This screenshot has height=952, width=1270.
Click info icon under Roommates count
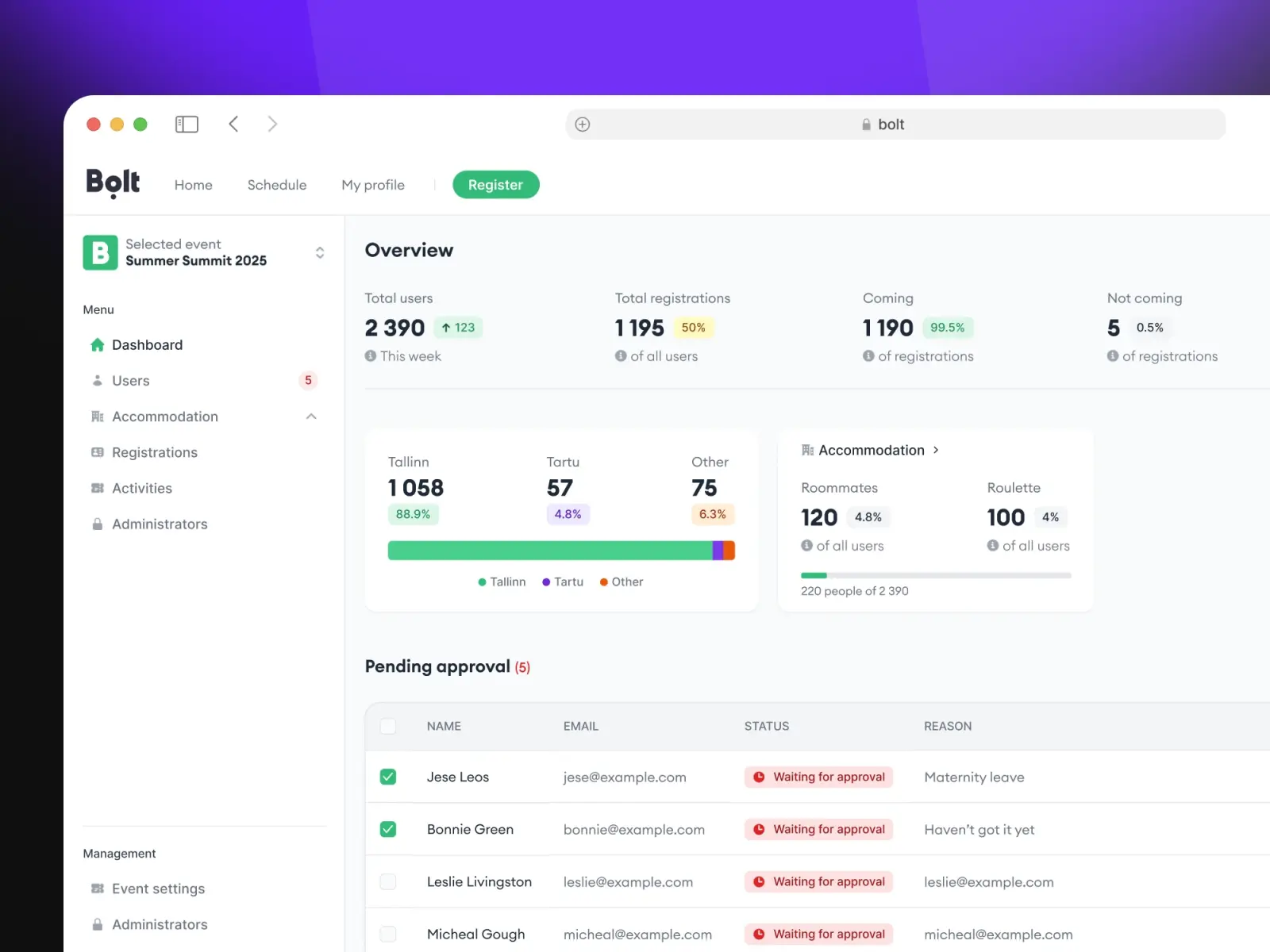coord(806,546)
